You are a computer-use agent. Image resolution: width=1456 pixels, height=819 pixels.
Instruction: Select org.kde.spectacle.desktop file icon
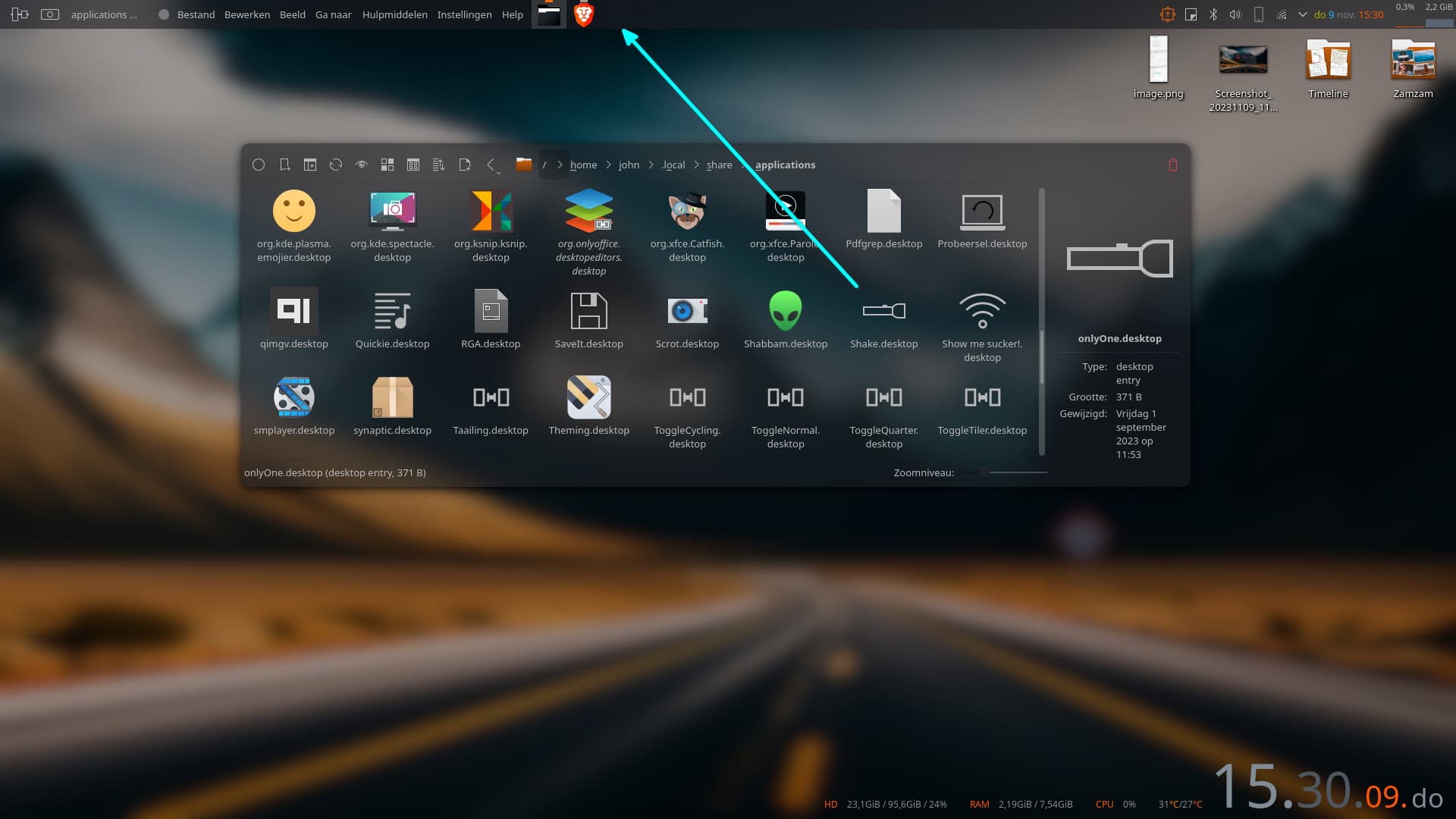coord(393,211)
